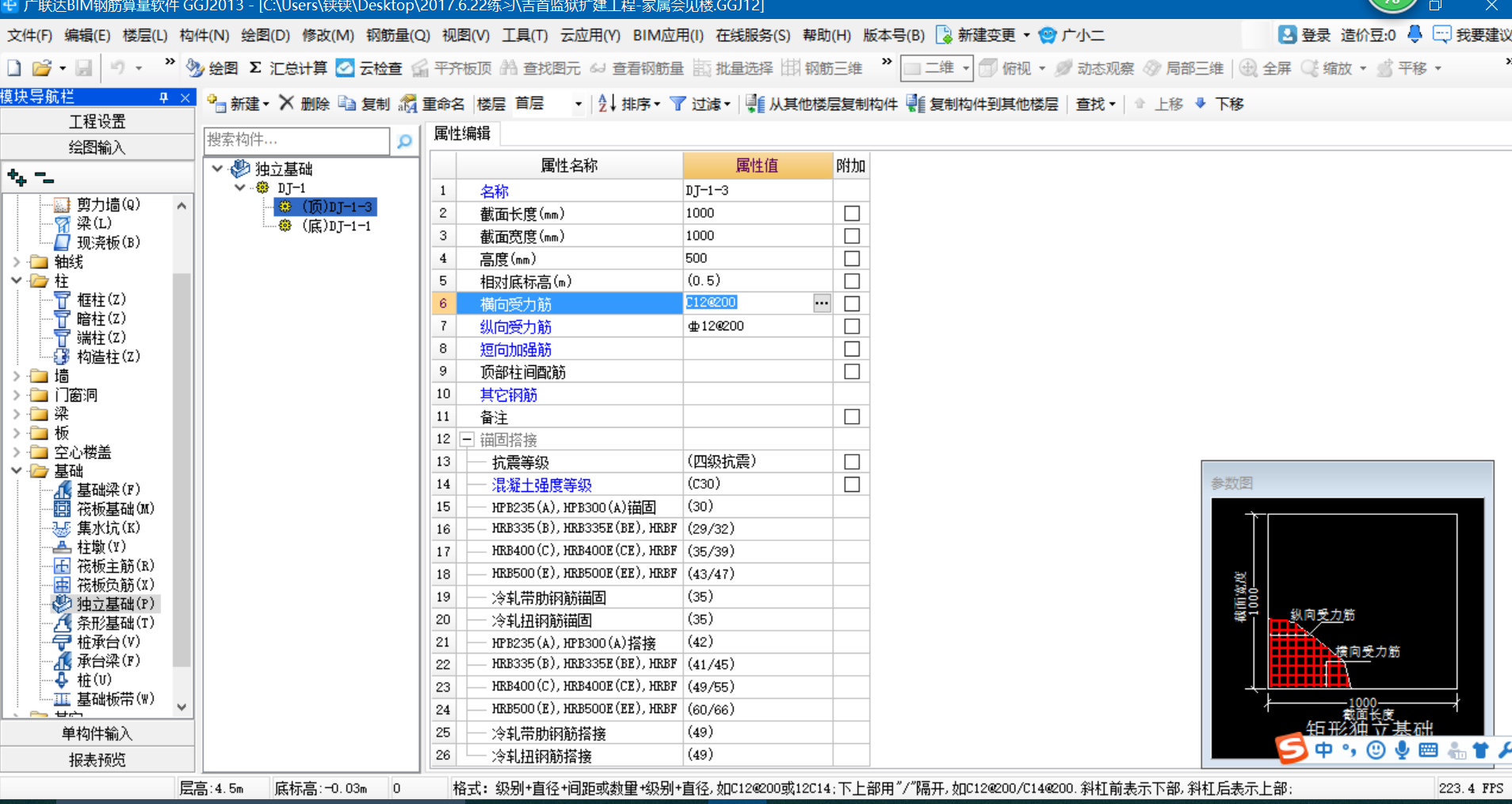The height and width of the screenshot is (804, 1512).
Task: Click the 绘图 drawing tool button
Action: [212, 68]
